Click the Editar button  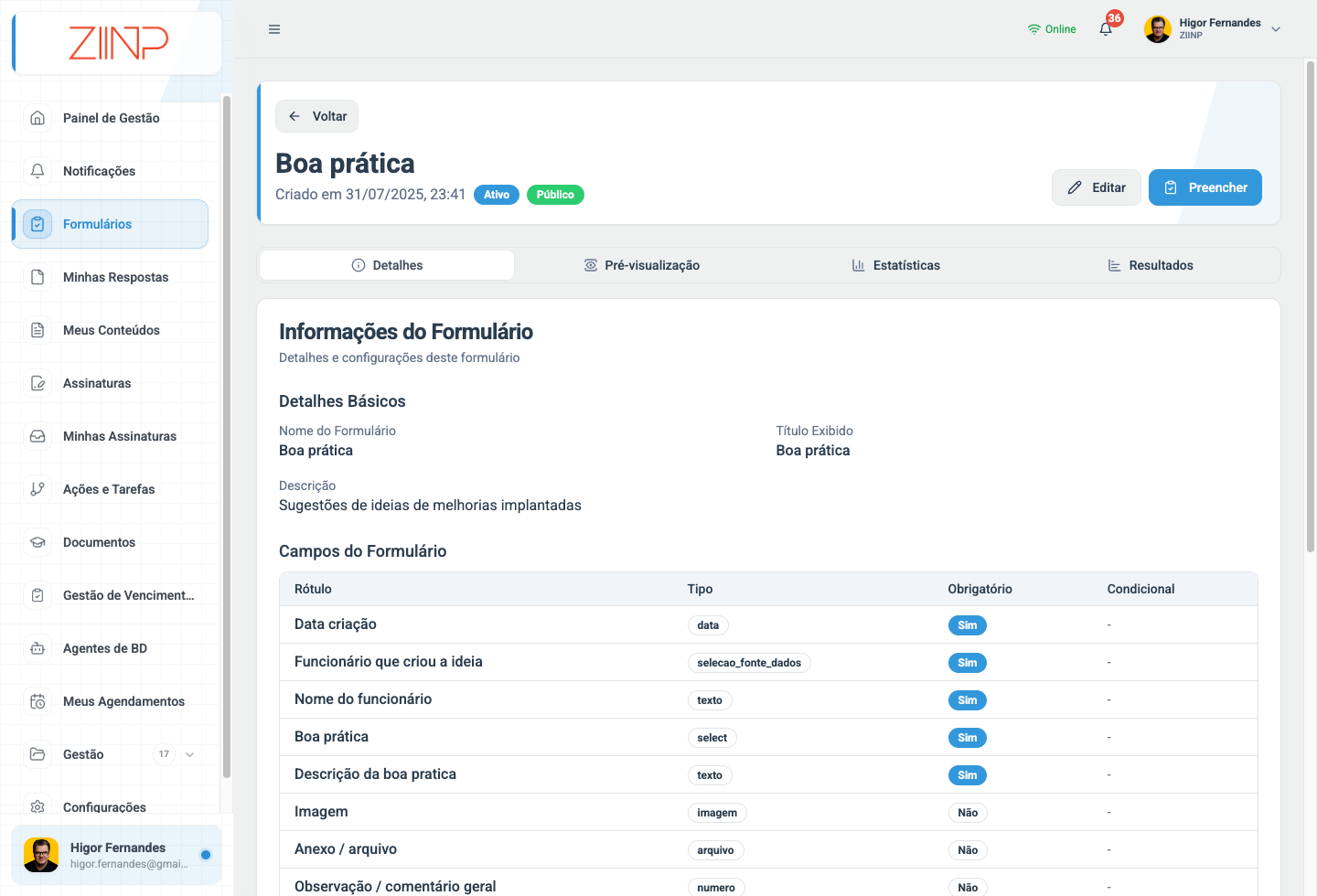coord(1096,187)
